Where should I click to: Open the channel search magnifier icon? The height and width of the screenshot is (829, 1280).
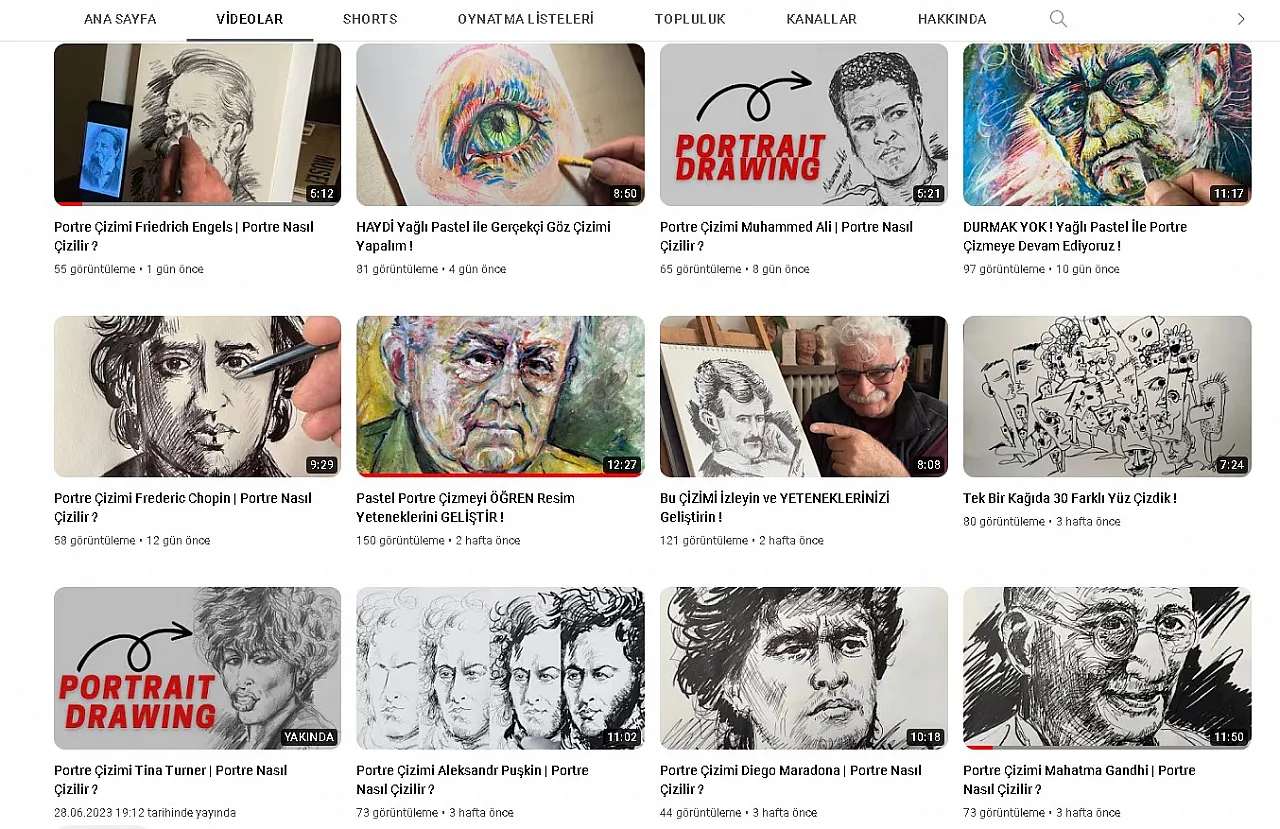(1058, 19)
